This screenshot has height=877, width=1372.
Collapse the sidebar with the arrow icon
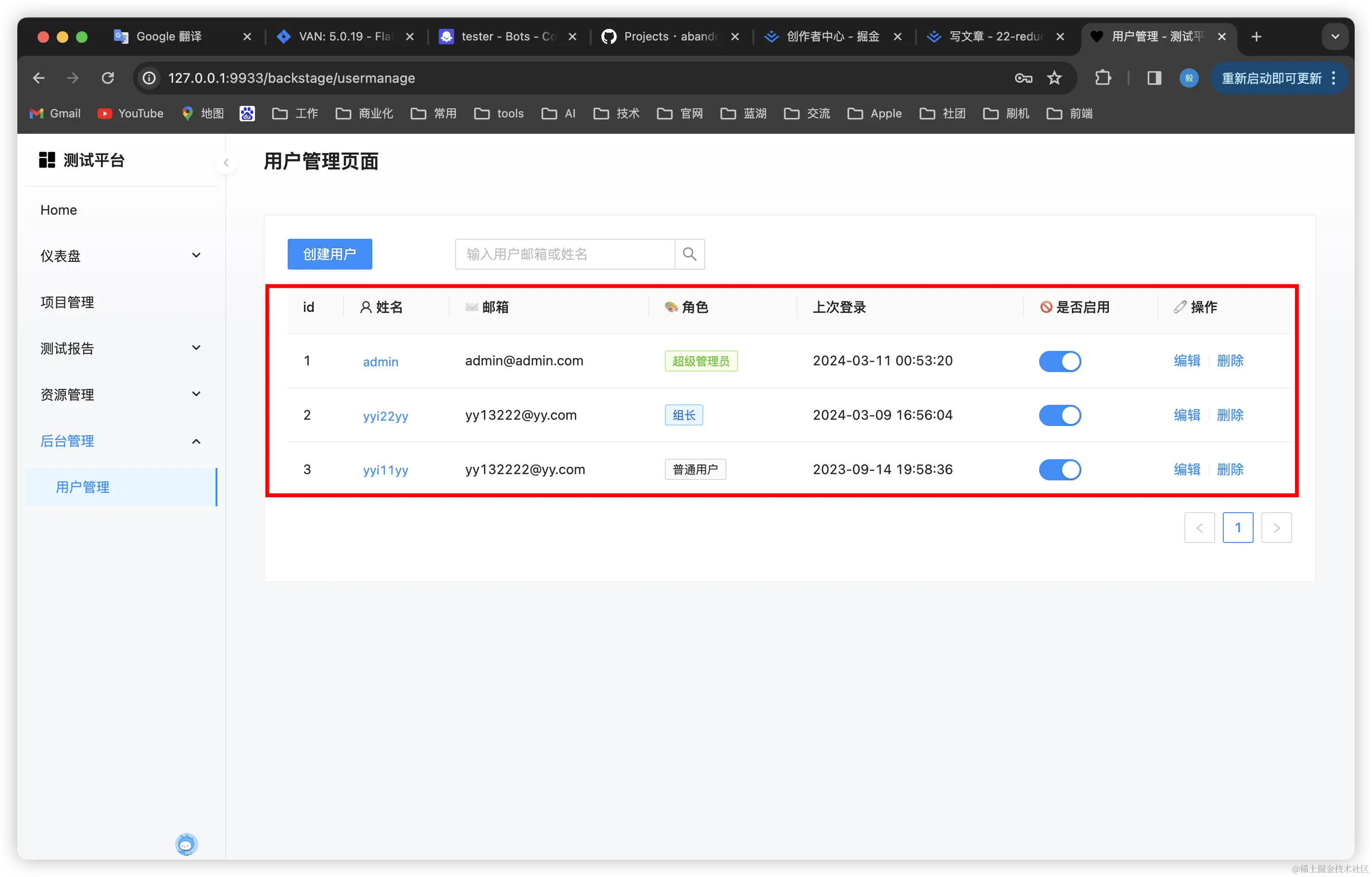click(x=226, y=163)
